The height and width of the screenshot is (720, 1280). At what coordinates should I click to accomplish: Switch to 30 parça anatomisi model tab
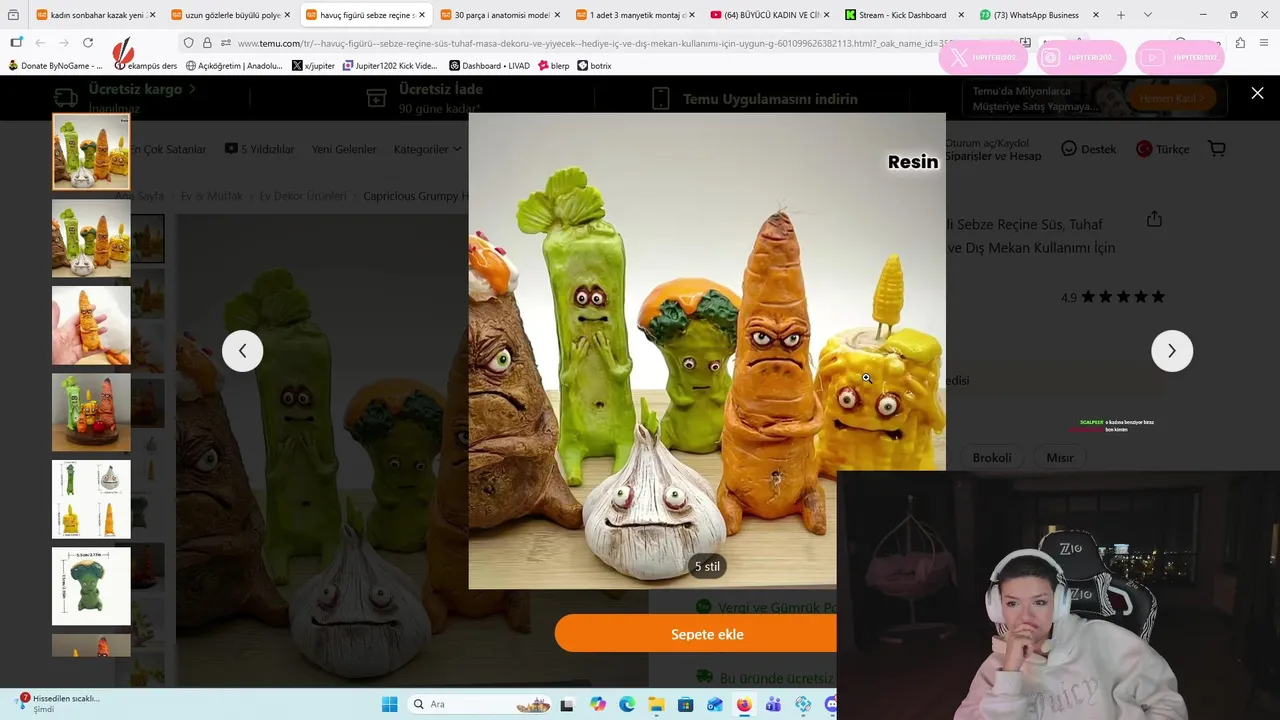(501, 15)
